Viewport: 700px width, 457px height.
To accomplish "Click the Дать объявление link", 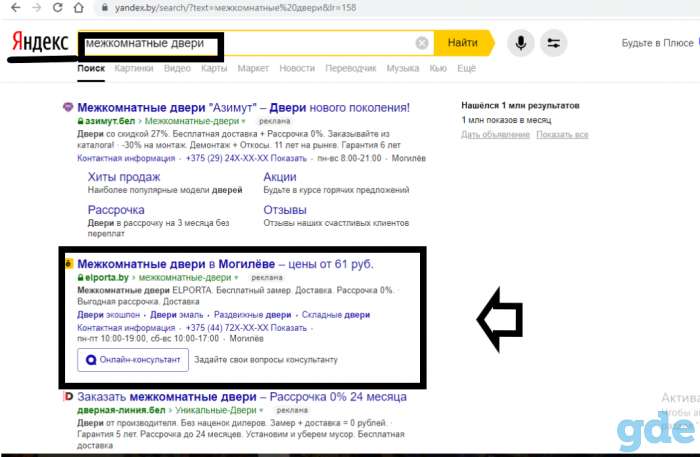I will pyautogui.click(x=495, y=134).
